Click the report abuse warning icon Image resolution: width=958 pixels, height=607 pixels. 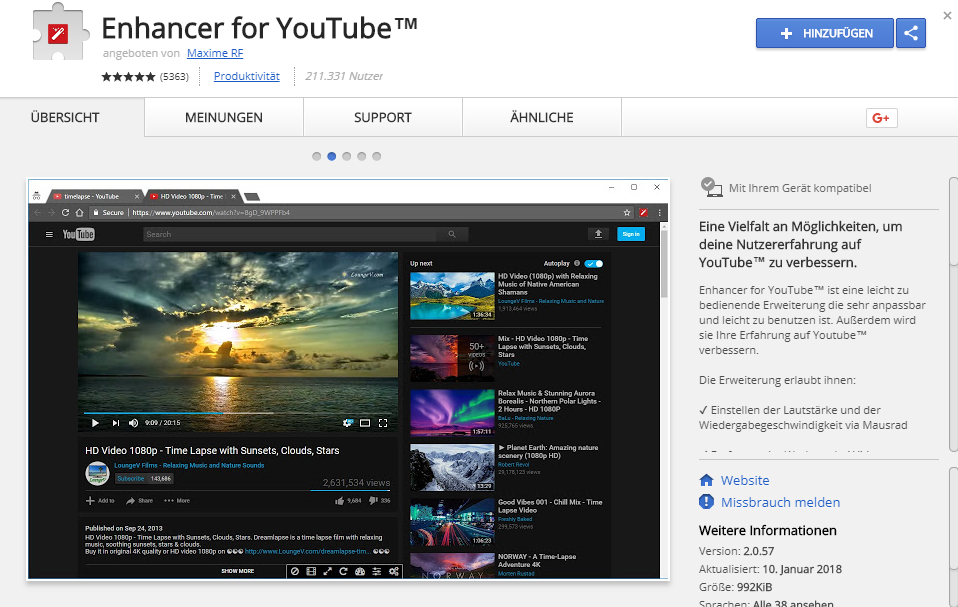(x=707, y=502)
